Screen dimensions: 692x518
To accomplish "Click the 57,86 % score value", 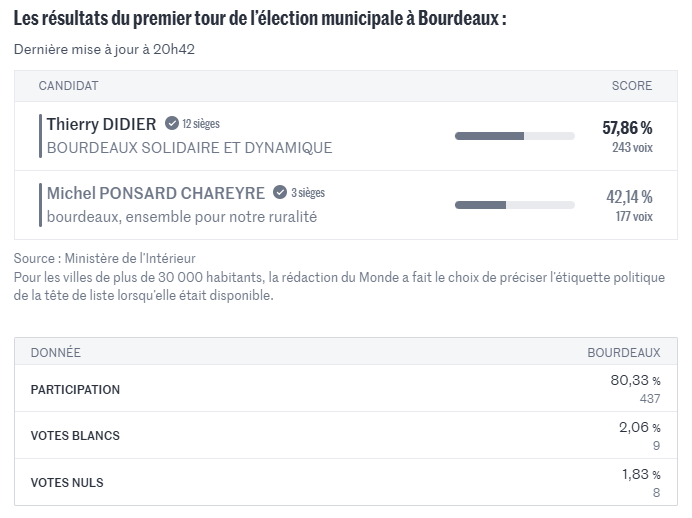I will (x=627, y=128).
